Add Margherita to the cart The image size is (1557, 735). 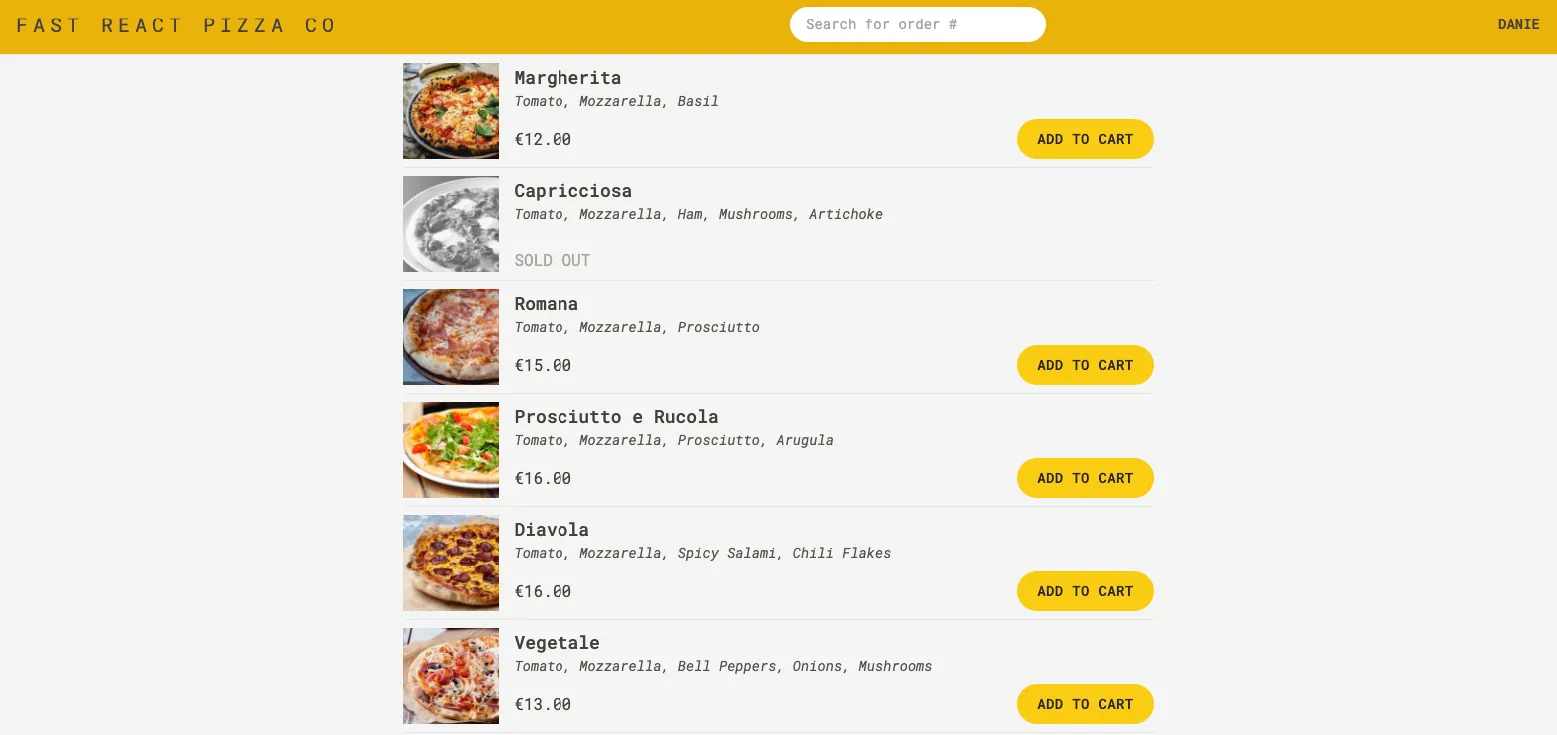pyautogui.click(x=1085, y=139)
